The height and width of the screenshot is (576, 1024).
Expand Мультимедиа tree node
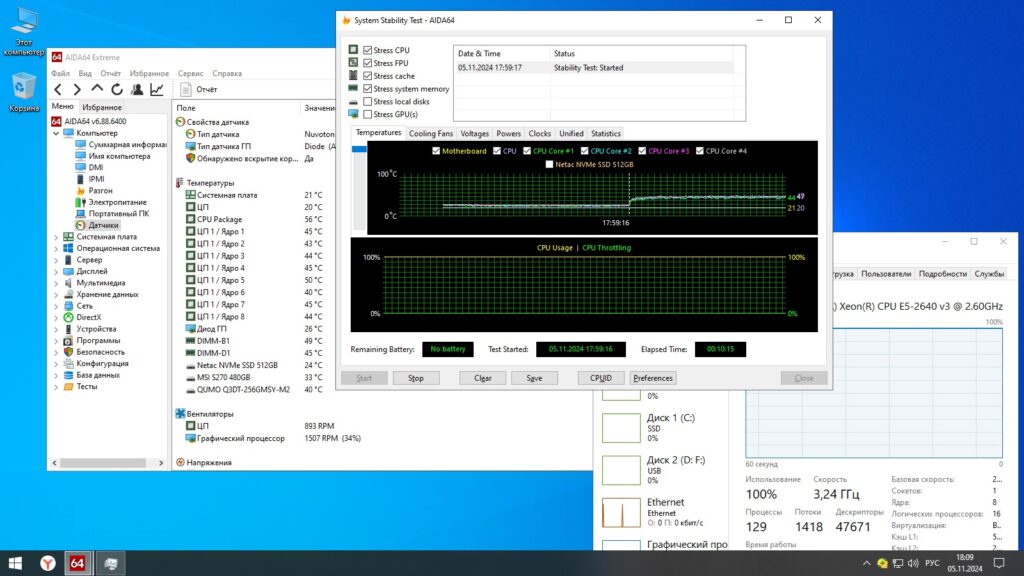tap(56, 283)
